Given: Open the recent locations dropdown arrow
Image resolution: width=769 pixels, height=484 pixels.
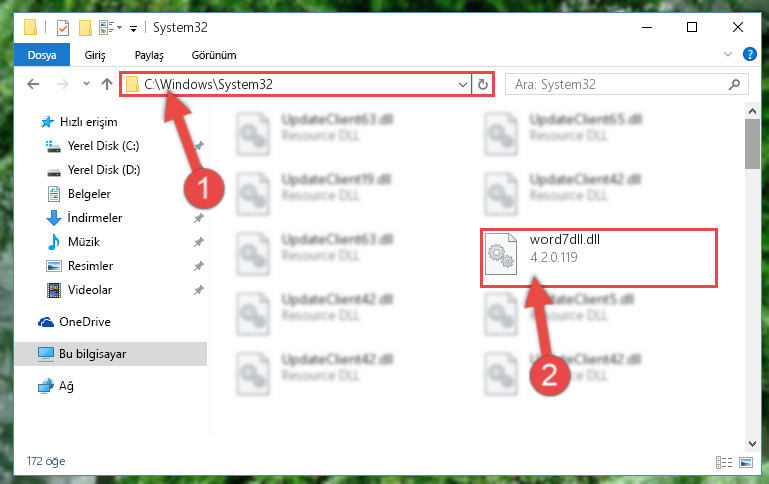Looking at the screenshot, I should pos(86,84).
